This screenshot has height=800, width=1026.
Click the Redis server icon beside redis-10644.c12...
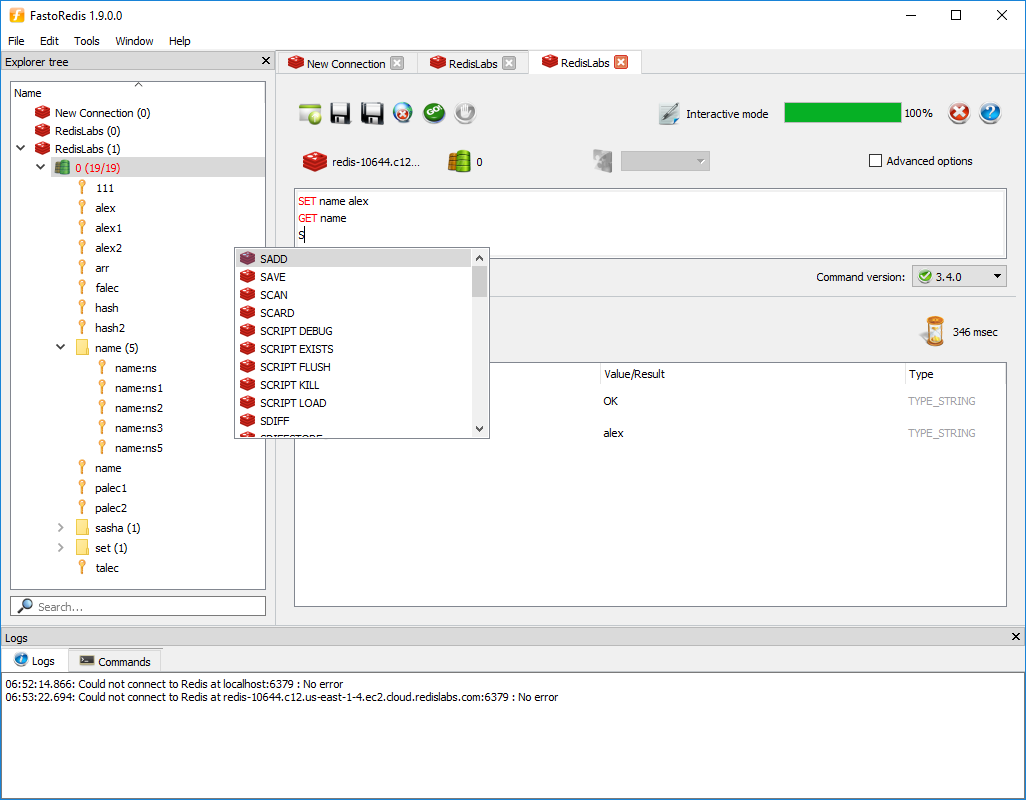click(315, 162)
